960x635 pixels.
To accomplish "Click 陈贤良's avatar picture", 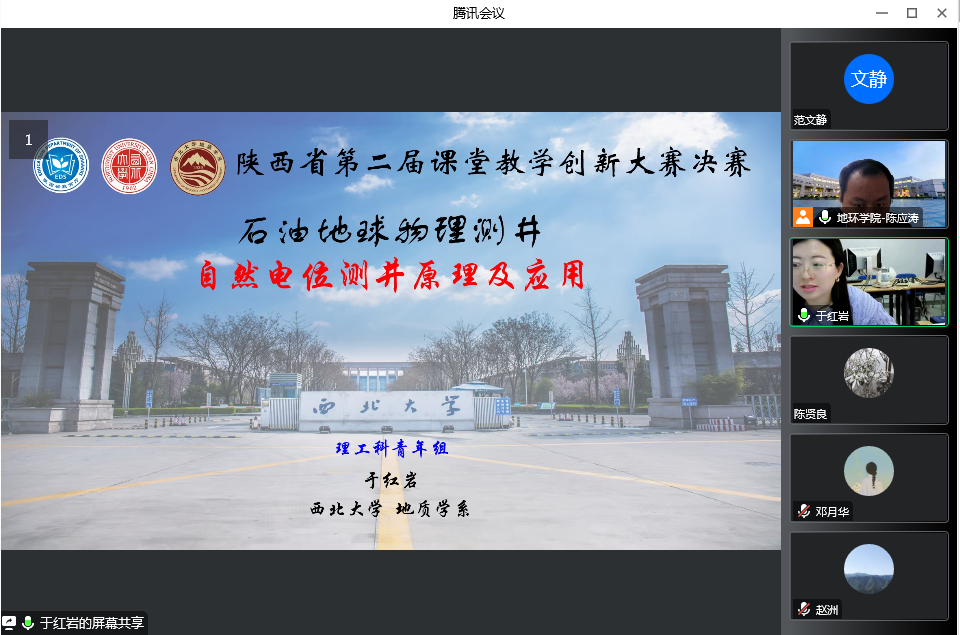I will (868, 373).
